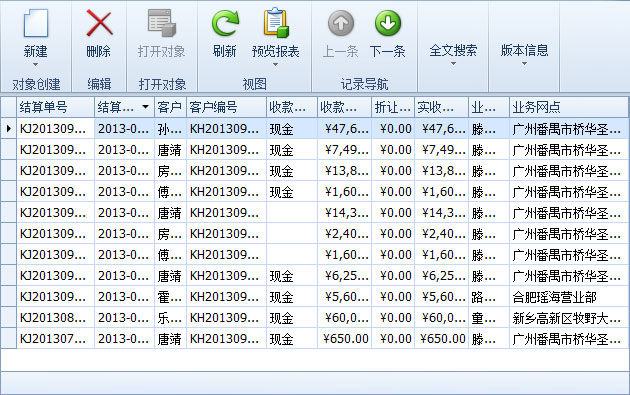Click the 合肥瑶海营业部 cell
The width and height of the screenshot is (630, 395).
coord(568,297)
